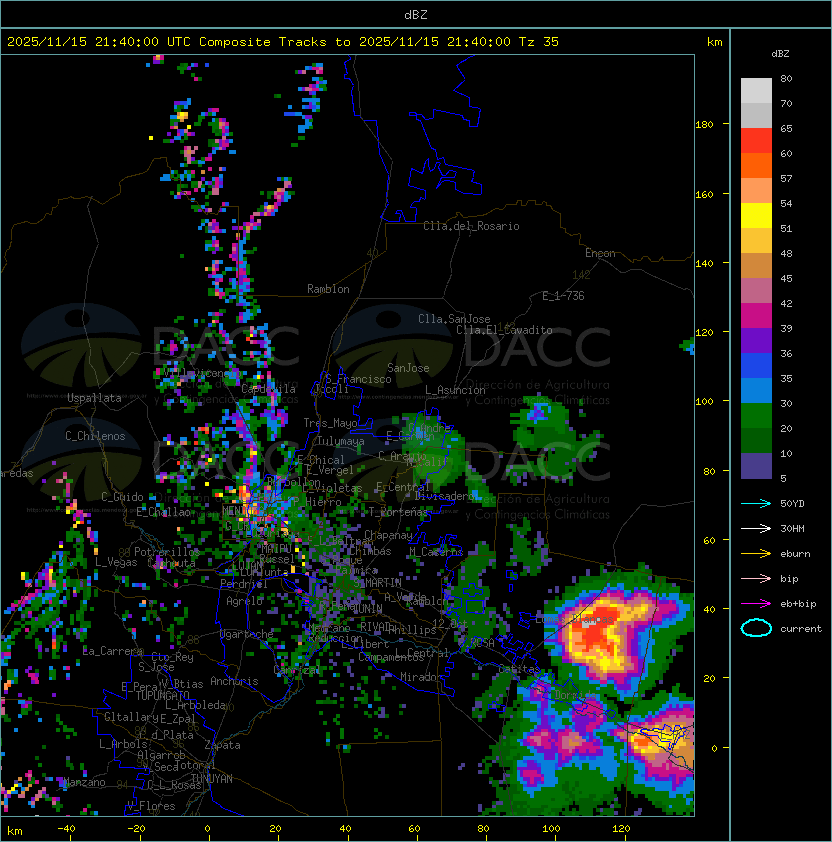Select the orange 57–60 dBZ swatch
This screenshot has width=832, height=842.
point(756,166)
